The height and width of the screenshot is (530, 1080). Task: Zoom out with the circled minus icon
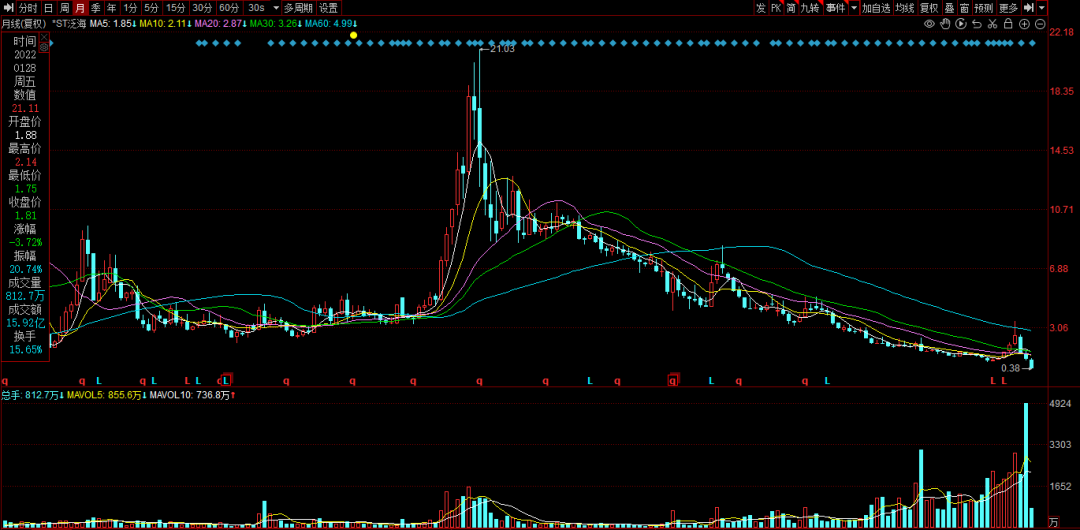[x=1040, y=24]
